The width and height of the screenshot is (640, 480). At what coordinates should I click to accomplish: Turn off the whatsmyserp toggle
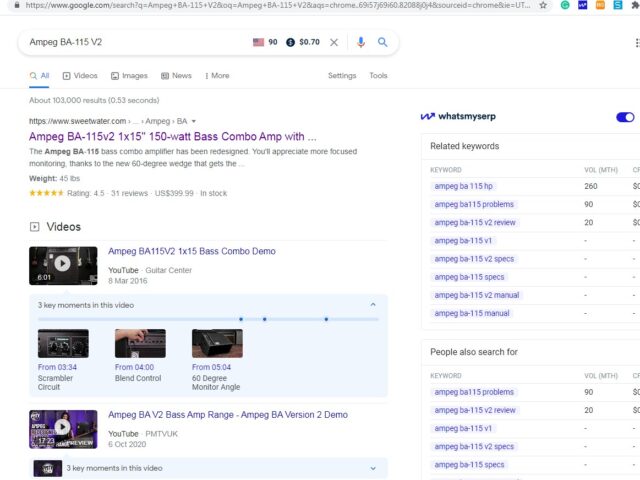coord(625,117)
